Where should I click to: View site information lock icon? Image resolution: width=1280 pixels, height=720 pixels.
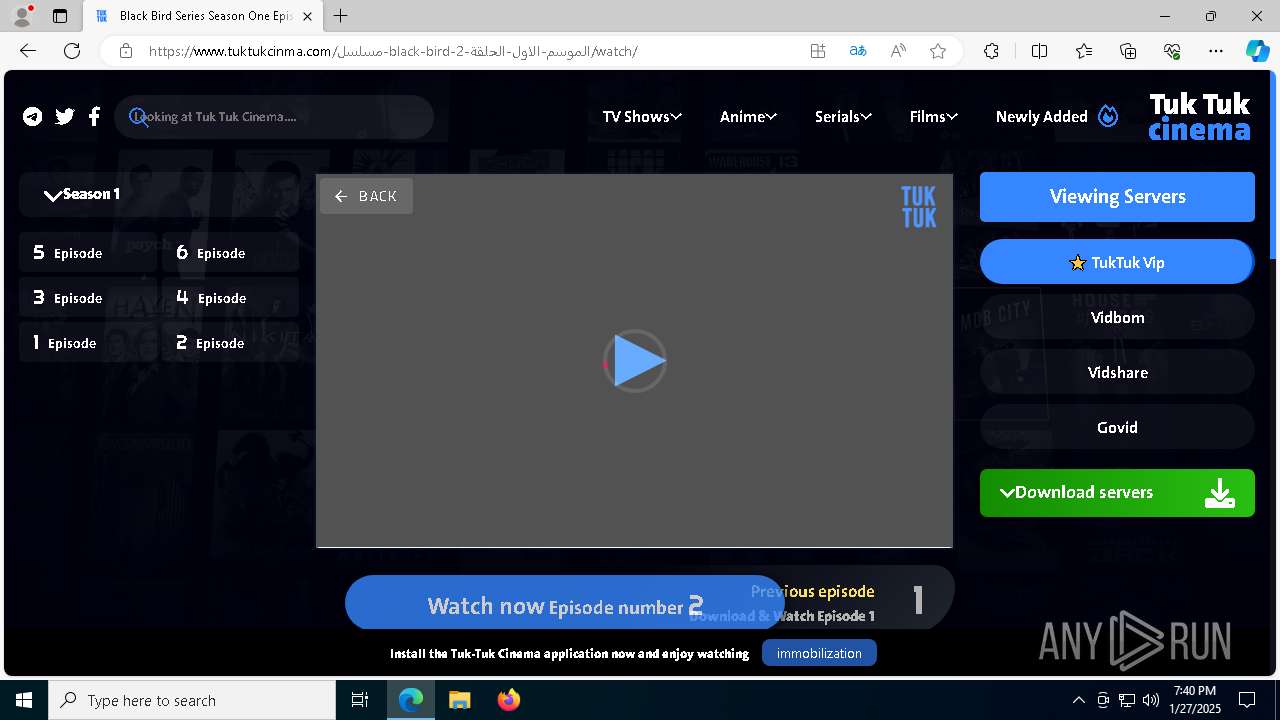pyautogui.click(x=125, y=51)
